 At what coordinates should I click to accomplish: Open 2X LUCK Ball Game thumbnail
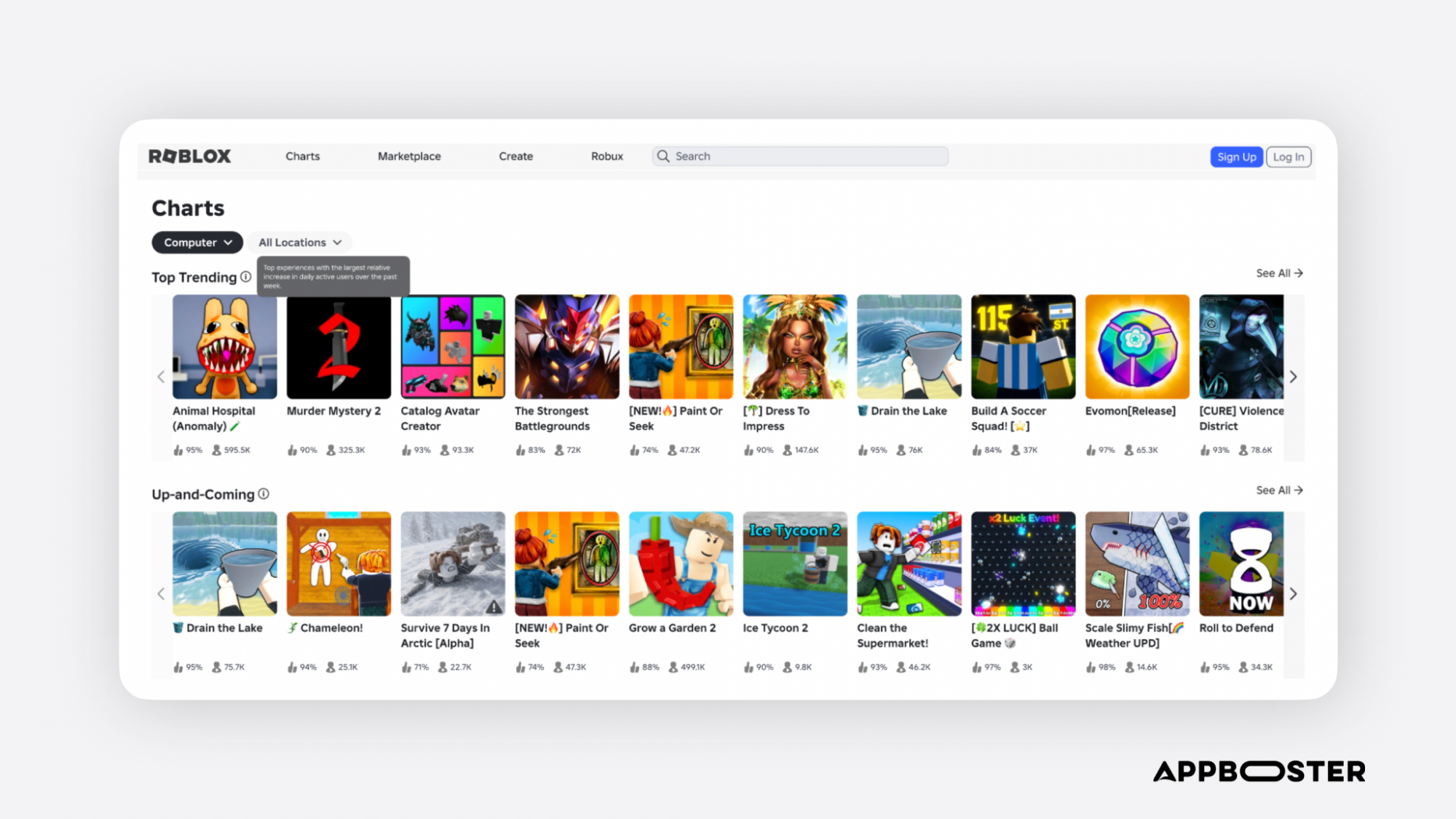tap(1024, 563)
